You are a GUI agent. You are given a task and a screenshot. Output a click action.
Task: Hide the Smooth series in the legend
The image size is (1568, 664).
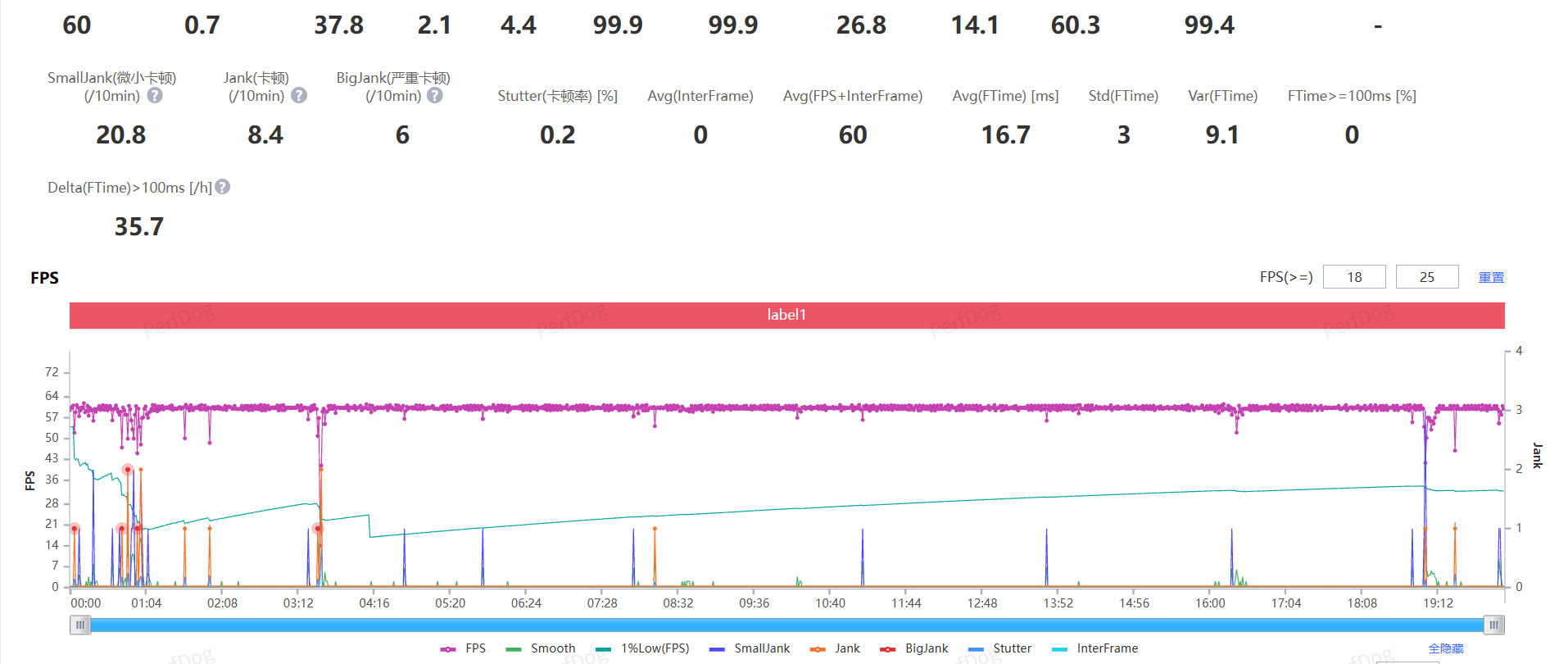tap(542, 648)
